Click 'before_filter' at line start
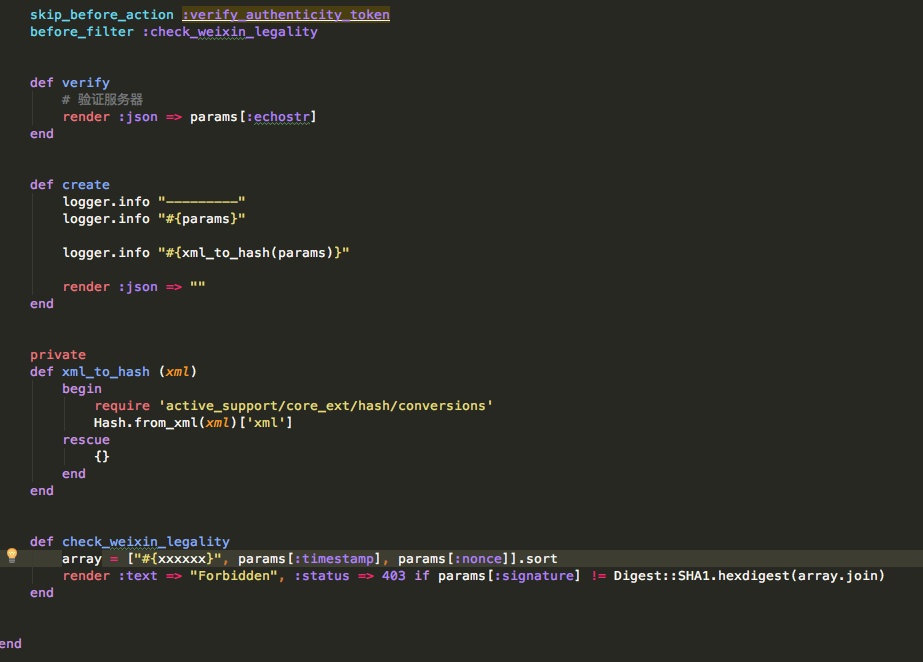The image size is (923, 662). (x=82, y=32)
